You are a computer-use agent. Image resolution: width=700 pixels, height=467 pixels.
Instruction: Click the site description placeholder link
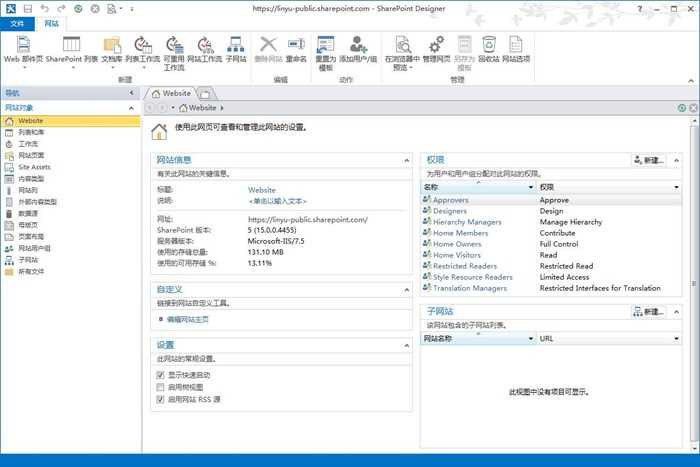[277, 201]
